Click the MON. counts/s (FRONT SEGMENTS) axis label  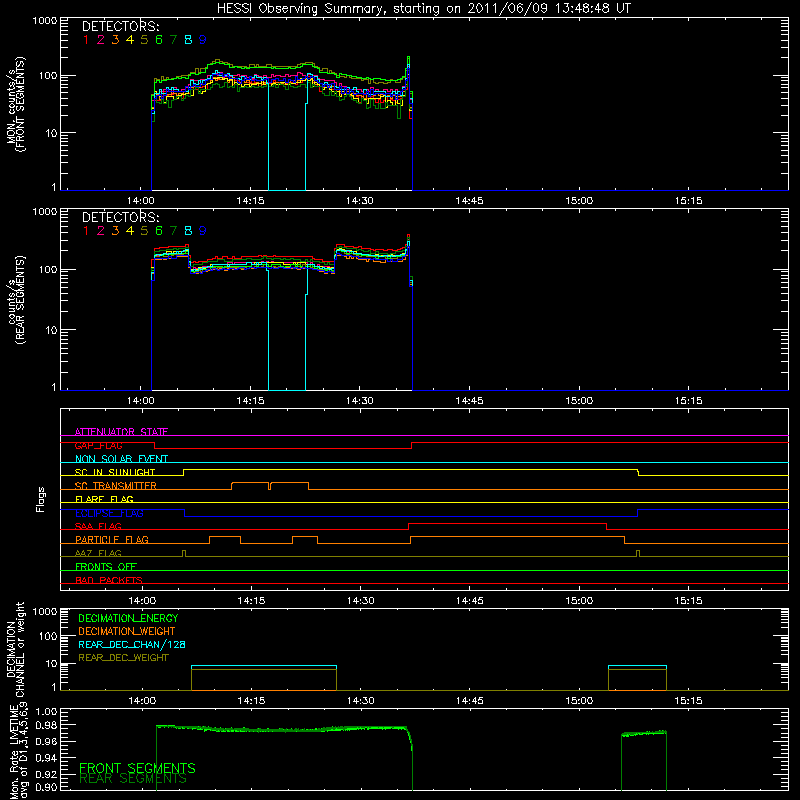pyautogui.click(x=15, y=104)
